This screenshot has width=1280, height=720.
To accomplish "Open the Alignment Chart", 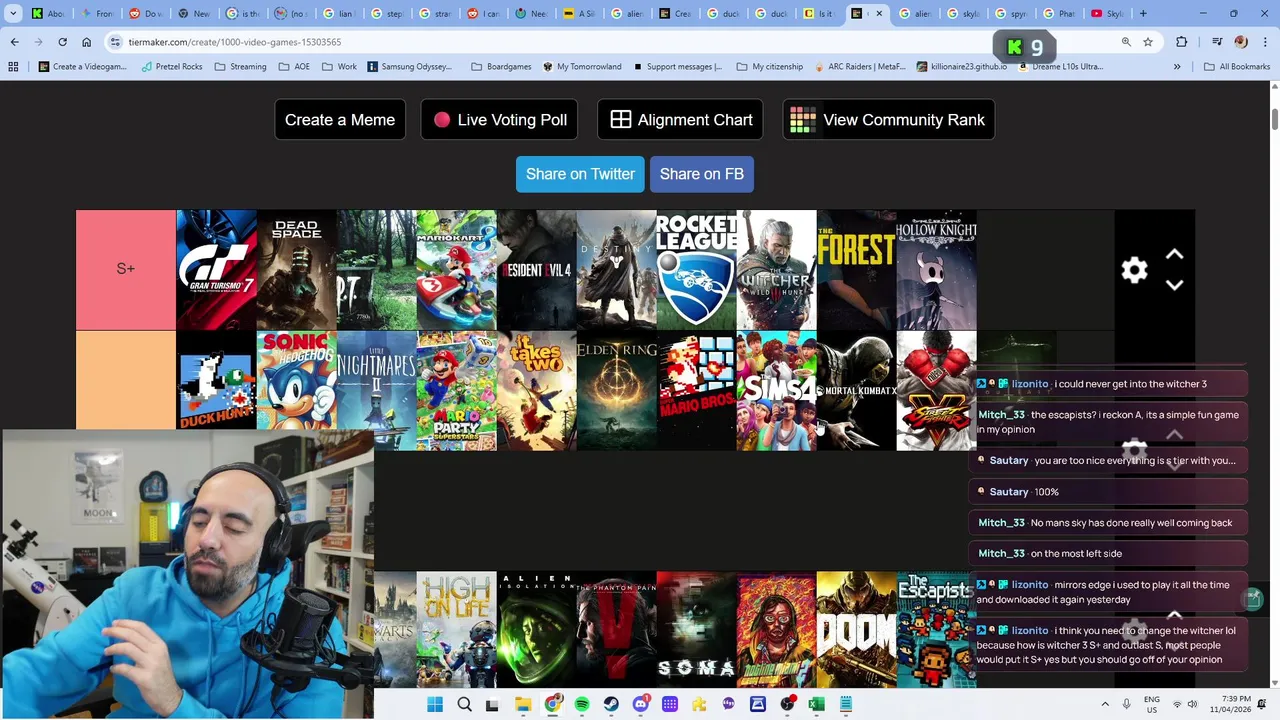I will point(680,120).
